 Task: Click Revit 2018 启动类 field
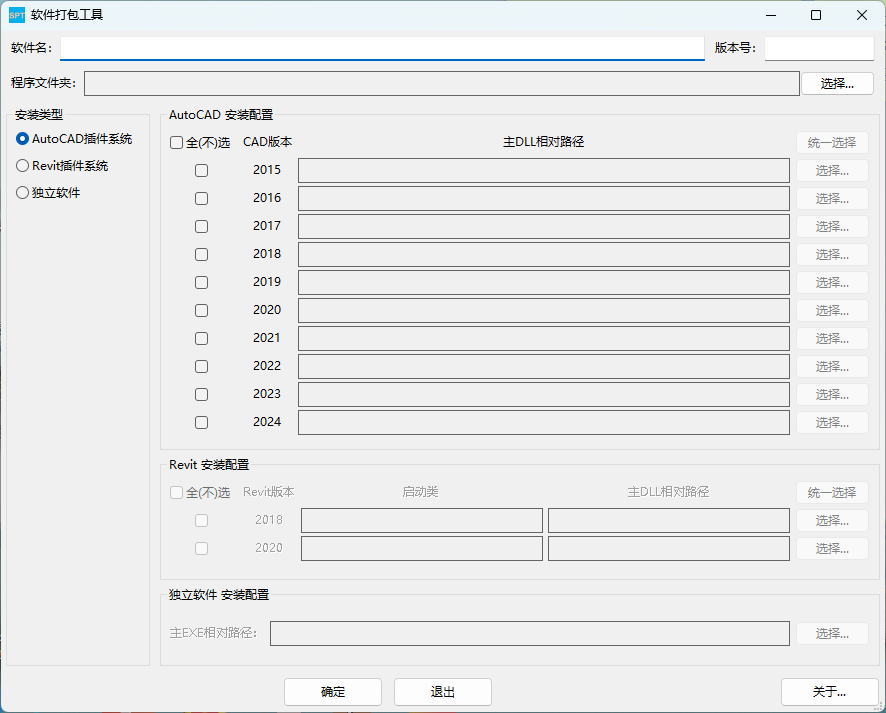[422, 520]
